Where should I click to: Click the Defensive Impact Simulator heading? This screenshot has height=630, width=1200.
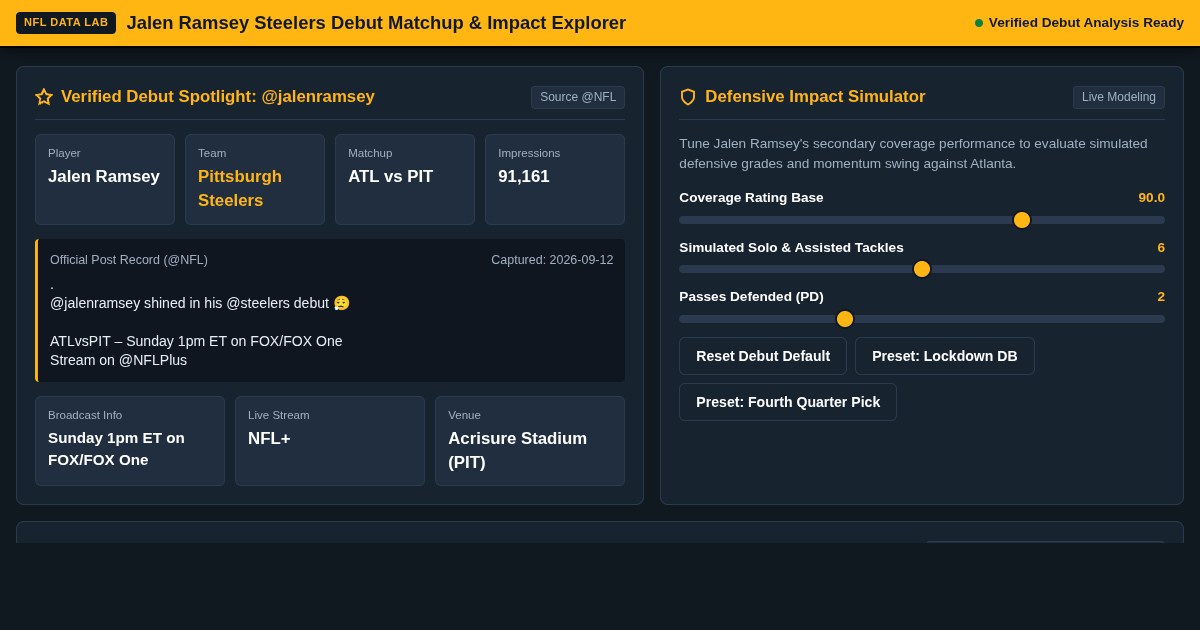(815, 97)
